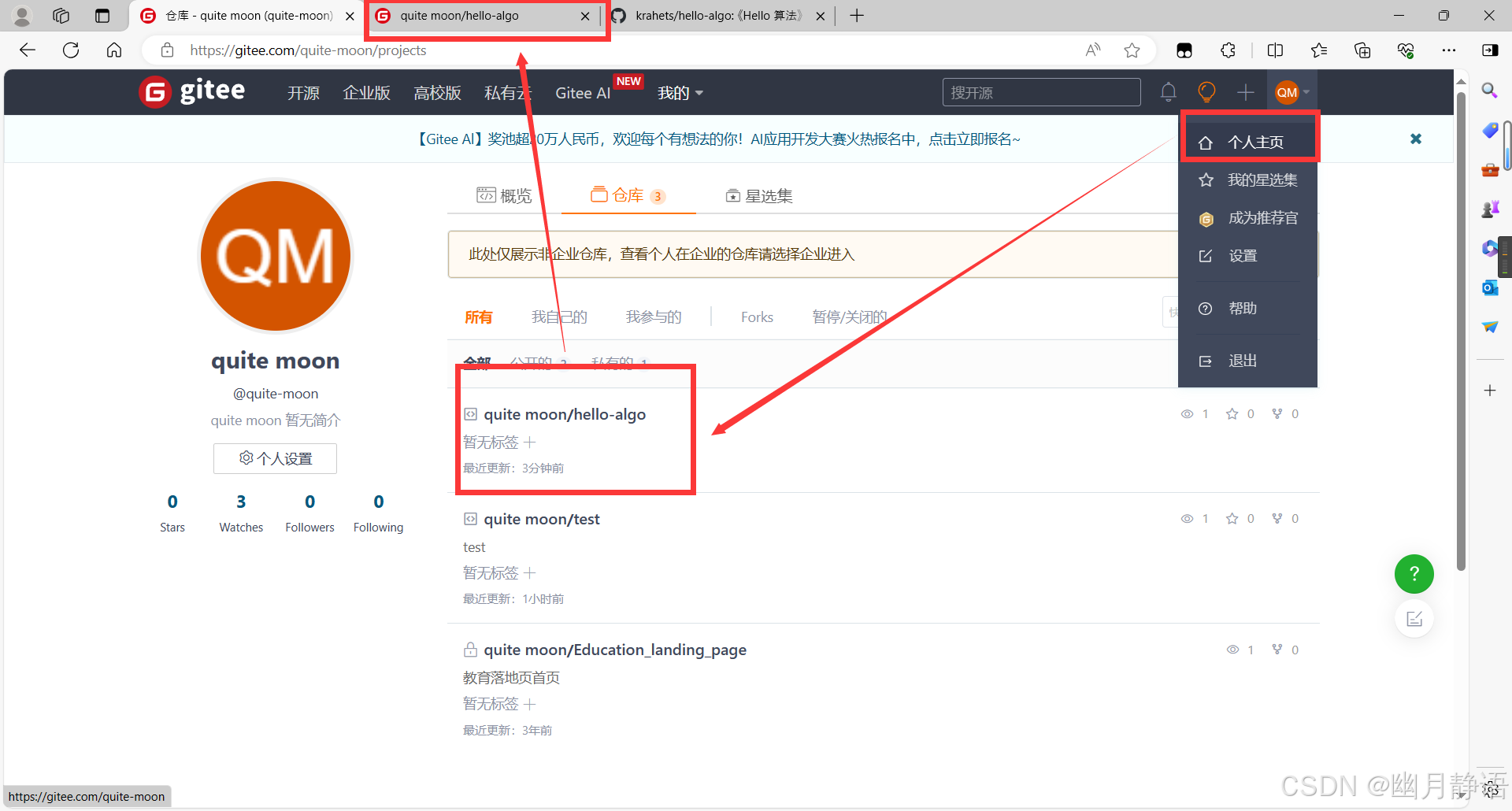Filter repositories by Forks
1512x811 pixels.
pos(757,317)
